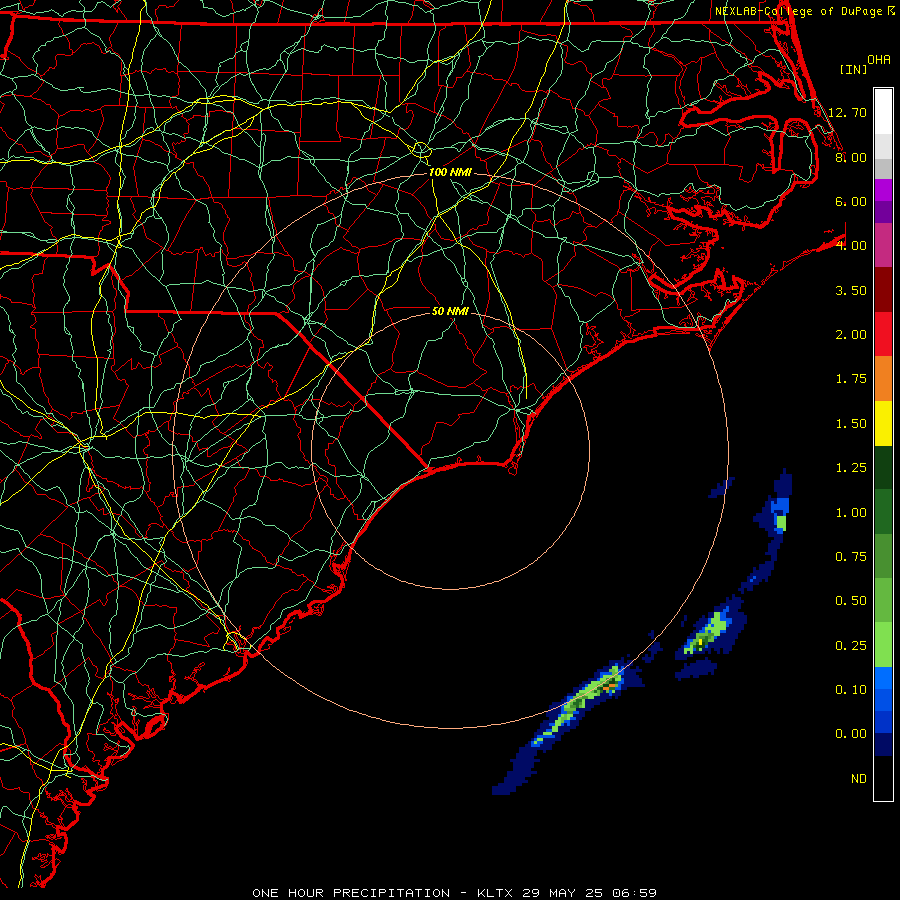
Task: Click the 2.00 scale value
Action: (x=851, y=335)
